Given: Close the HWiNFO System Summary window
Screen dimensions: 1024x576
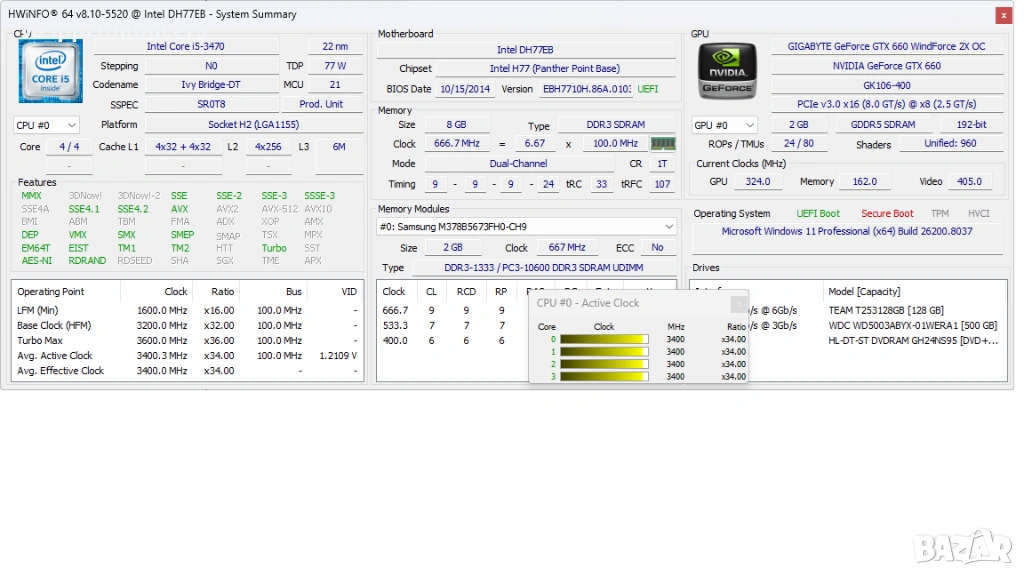Looking at the screenshot, I should (x=1003, y=15).
